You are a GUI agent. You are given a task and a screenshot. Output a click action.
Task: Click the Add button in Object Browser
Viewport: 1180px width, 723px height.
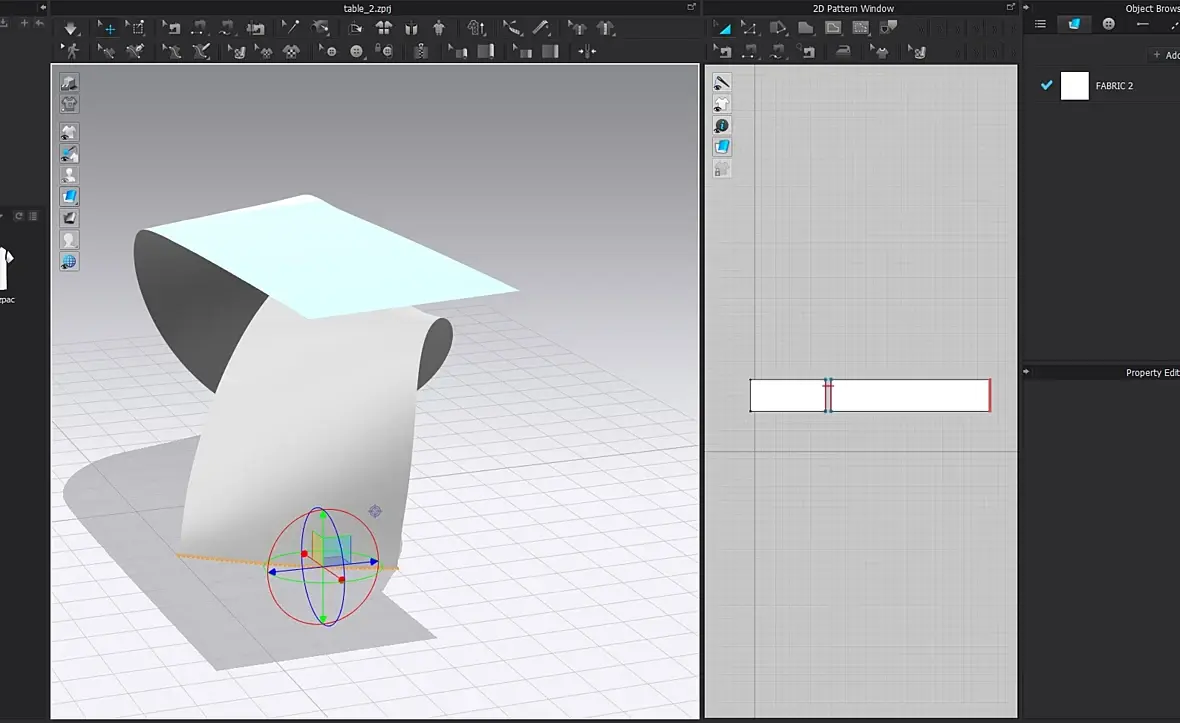[x=1165, y=55]
